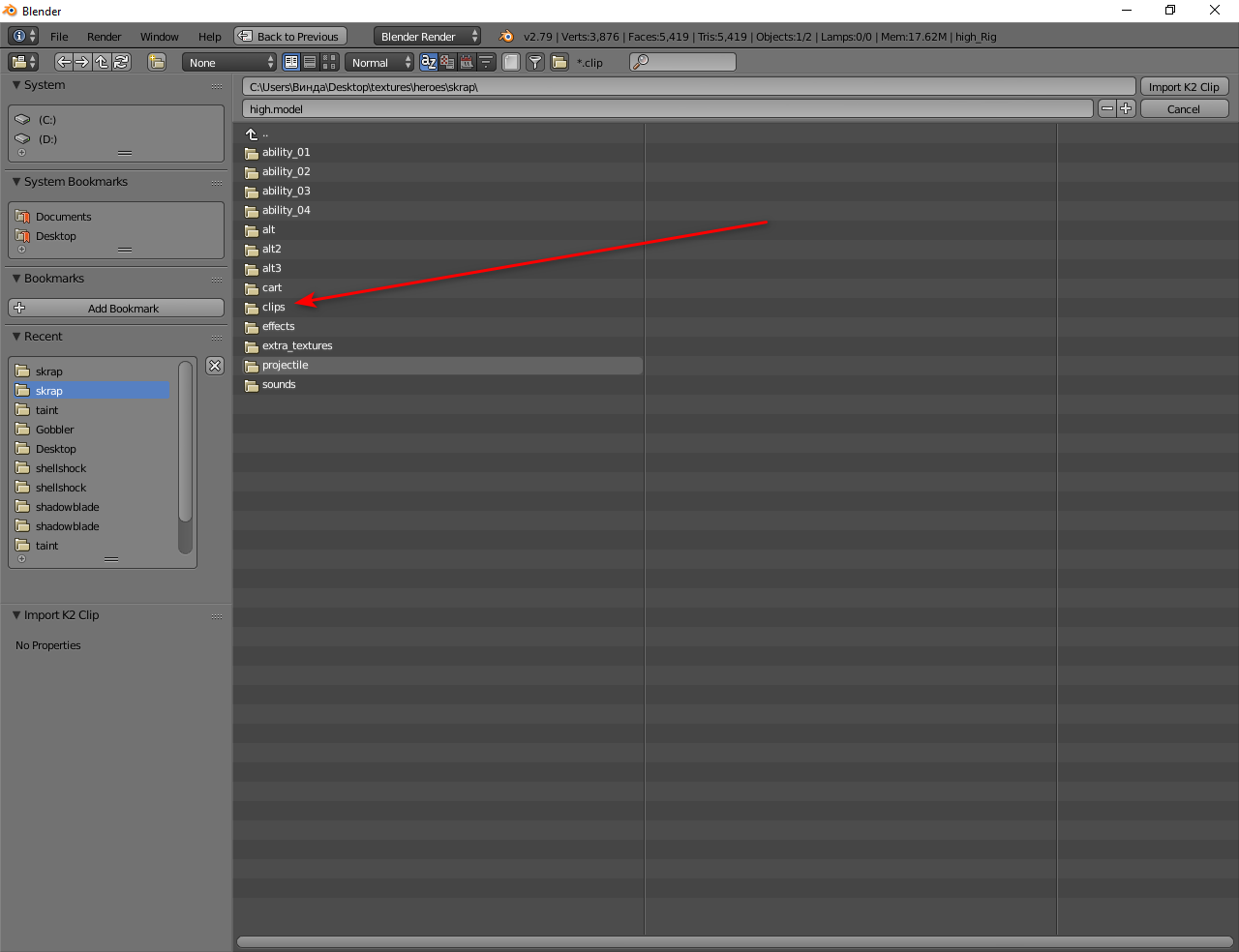Image resolution: width=1239 pixels, height=952 pixels.
Task: Click Back to Previous button
Action: [x=289, y=36]
